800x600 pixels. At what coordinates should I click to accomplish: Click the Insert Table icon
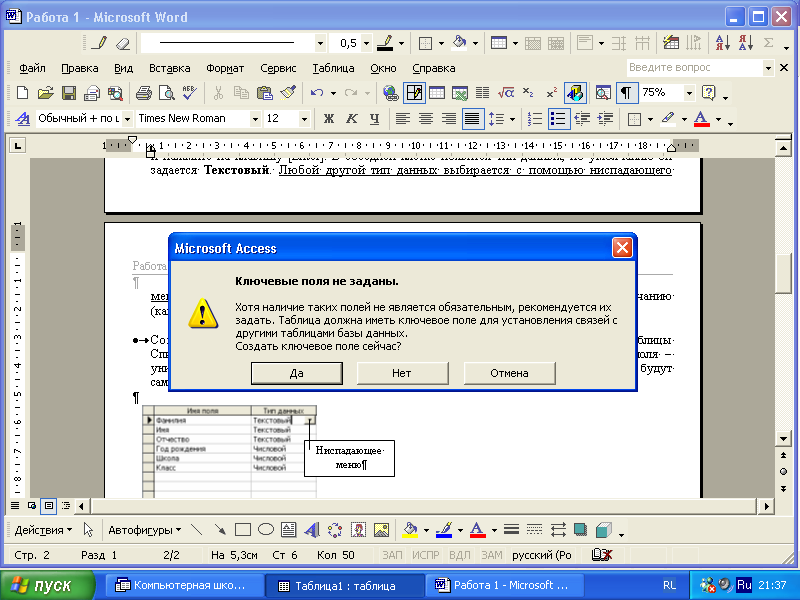(x=437, y=93)
